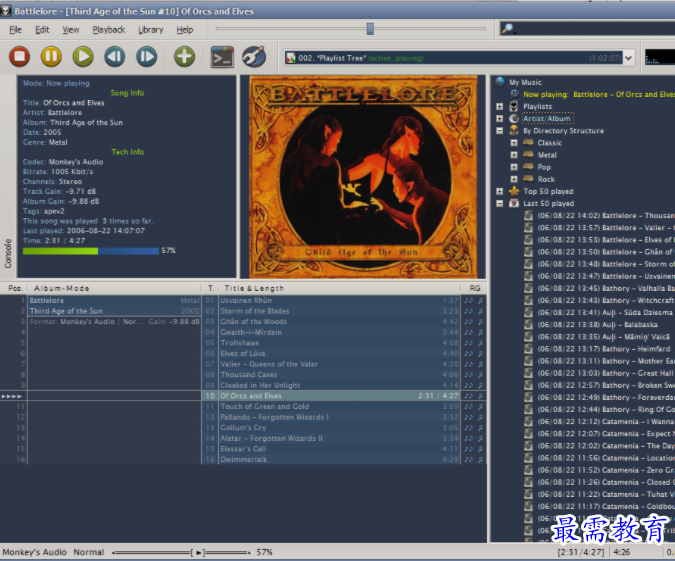Pause playback with the yellow pause button
Viewport: 675px width, 561px height.
click(x=51, y=56)
